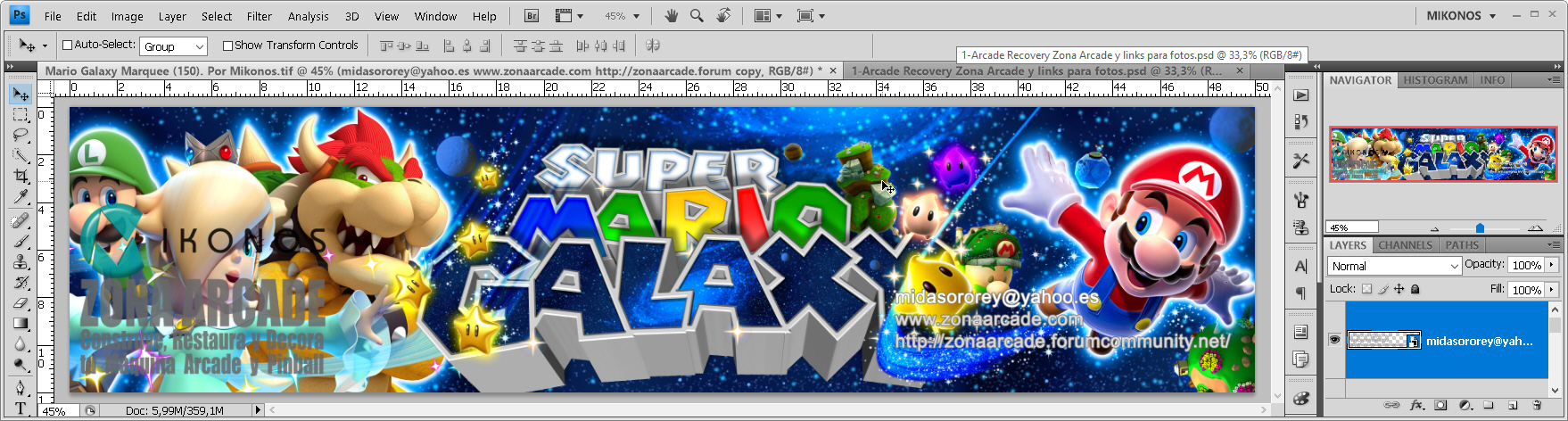Image resolution: width=1568 pixels, height=421 pixels.
Task: Select the Pen tool
Action: coord(21,387)
